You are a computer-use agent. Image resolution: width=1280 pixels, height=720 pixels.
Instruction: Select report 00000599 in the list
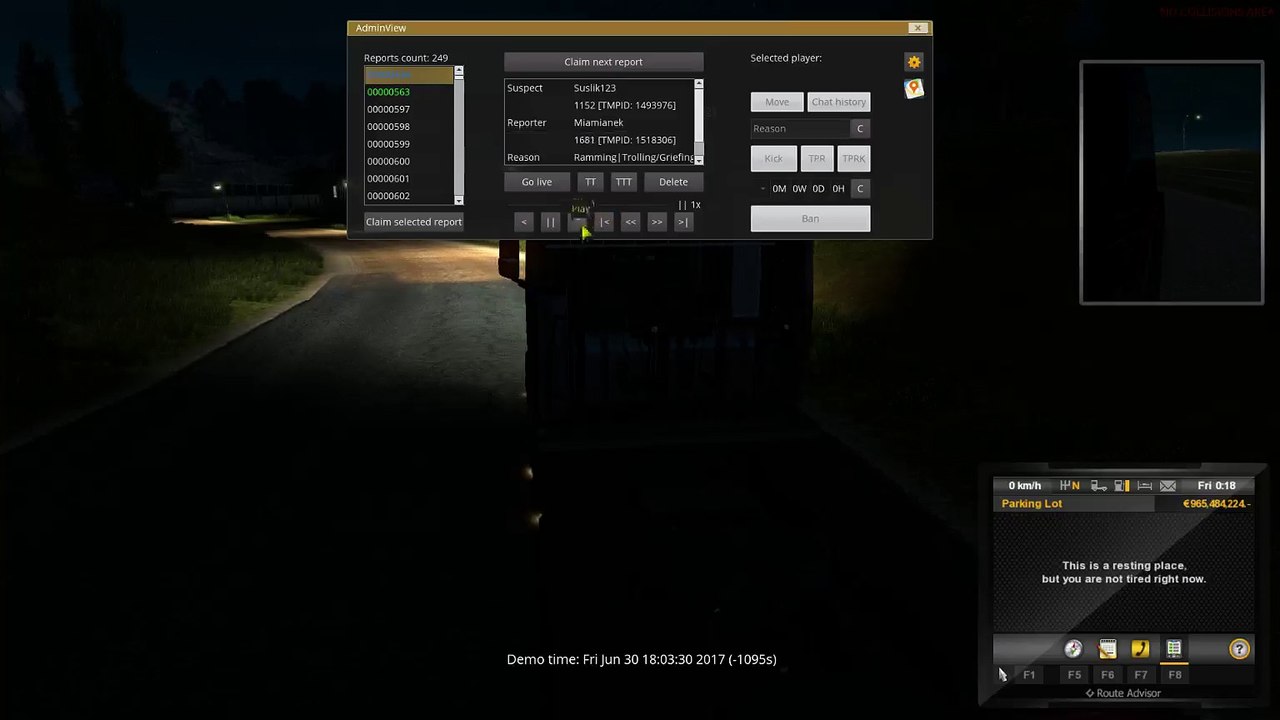pyautogui.click(x=408, y=144)
